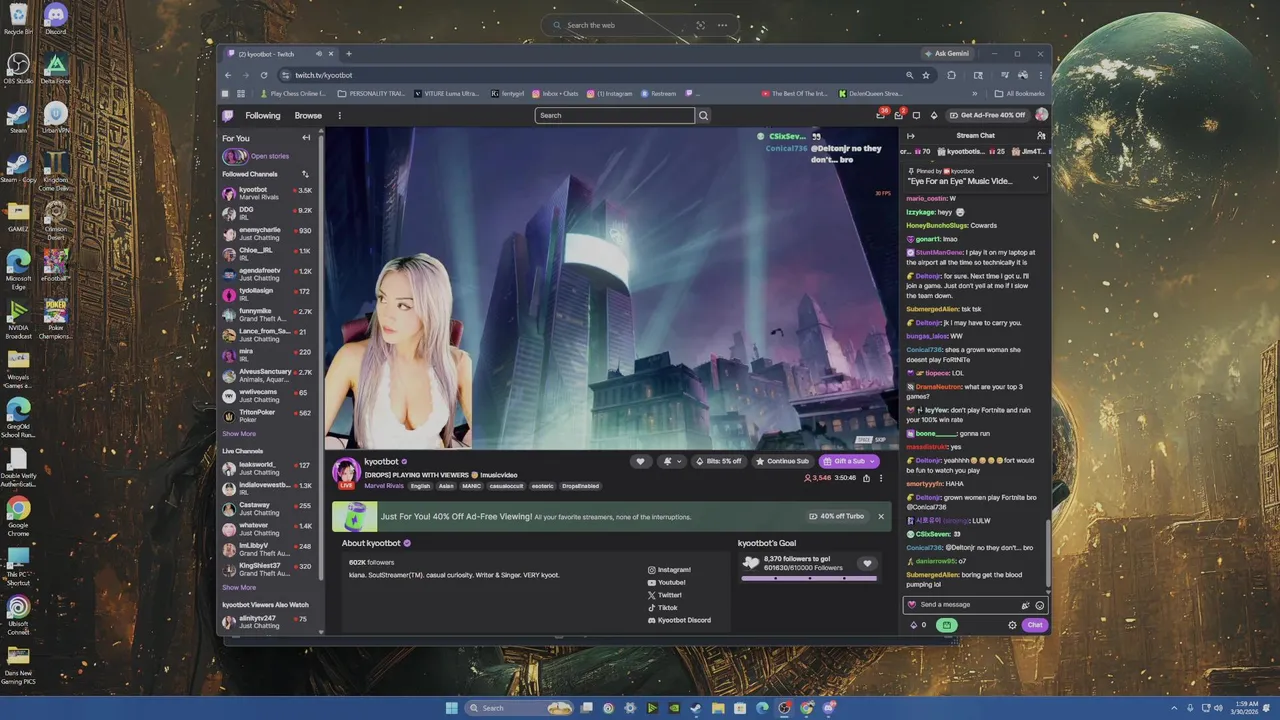
Task: Open the Marvel Rivals category link
Action: point(384,486)
